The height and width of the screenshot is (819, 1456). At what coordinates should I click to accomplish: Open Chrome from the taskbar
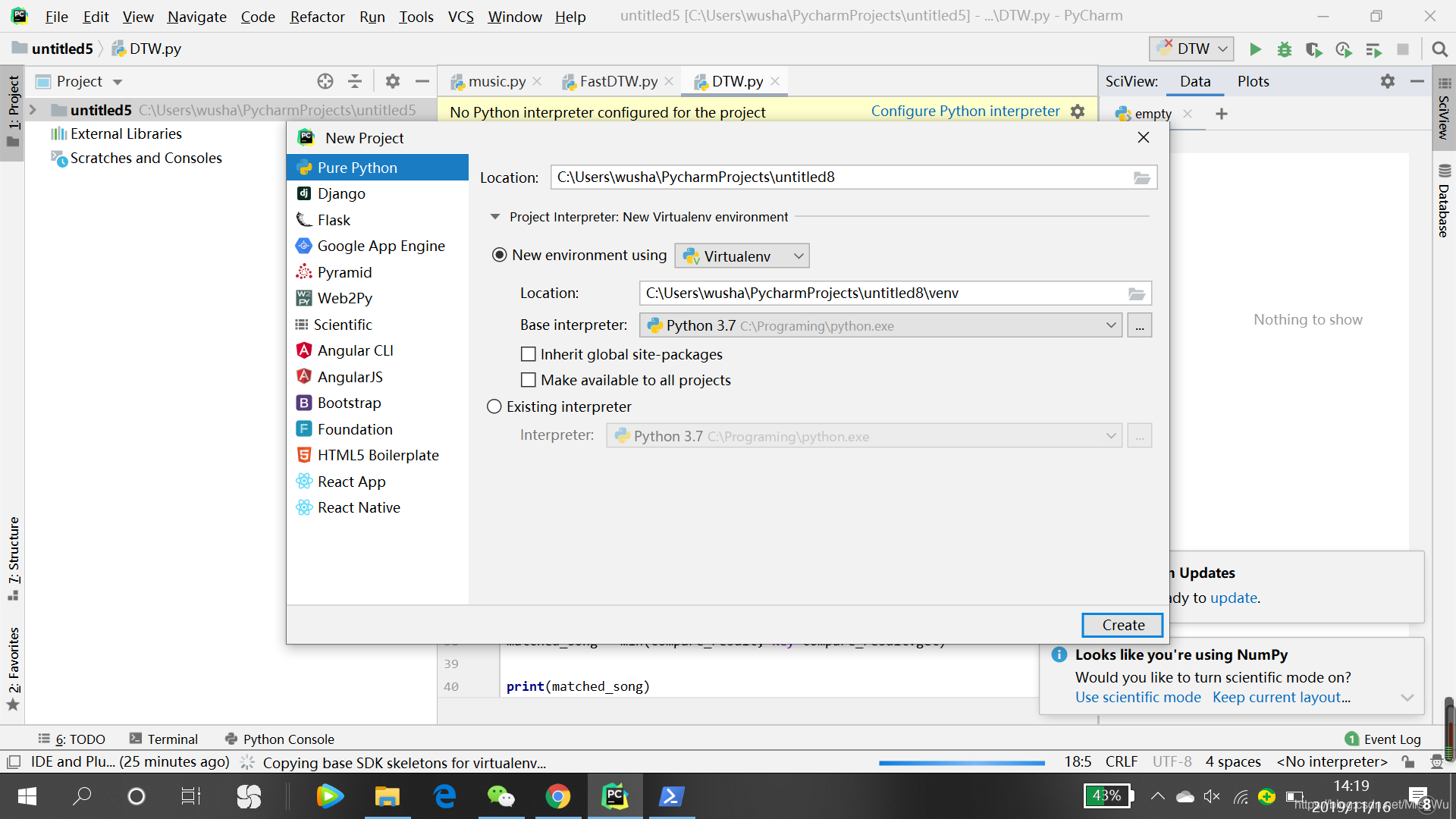(558, 796)
